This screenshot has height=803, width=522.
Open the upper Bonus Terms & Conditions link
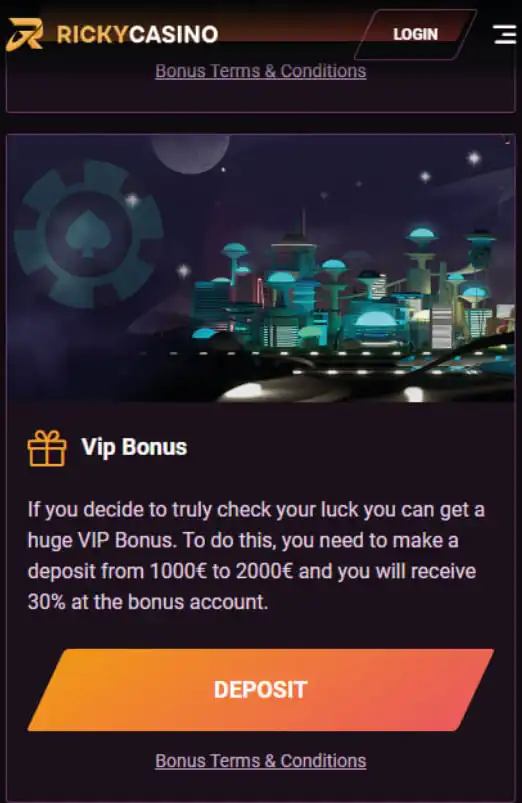[x=261, y=71]
